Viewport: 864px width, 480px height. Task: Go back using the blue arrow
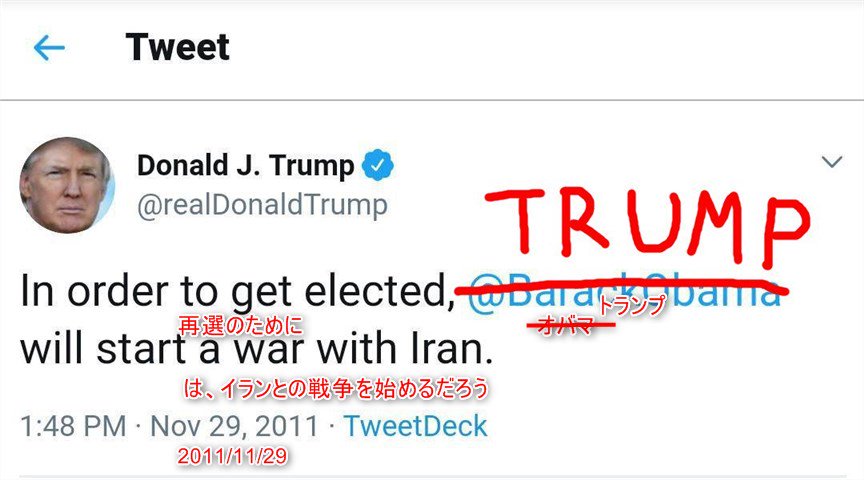pos(49,47)
